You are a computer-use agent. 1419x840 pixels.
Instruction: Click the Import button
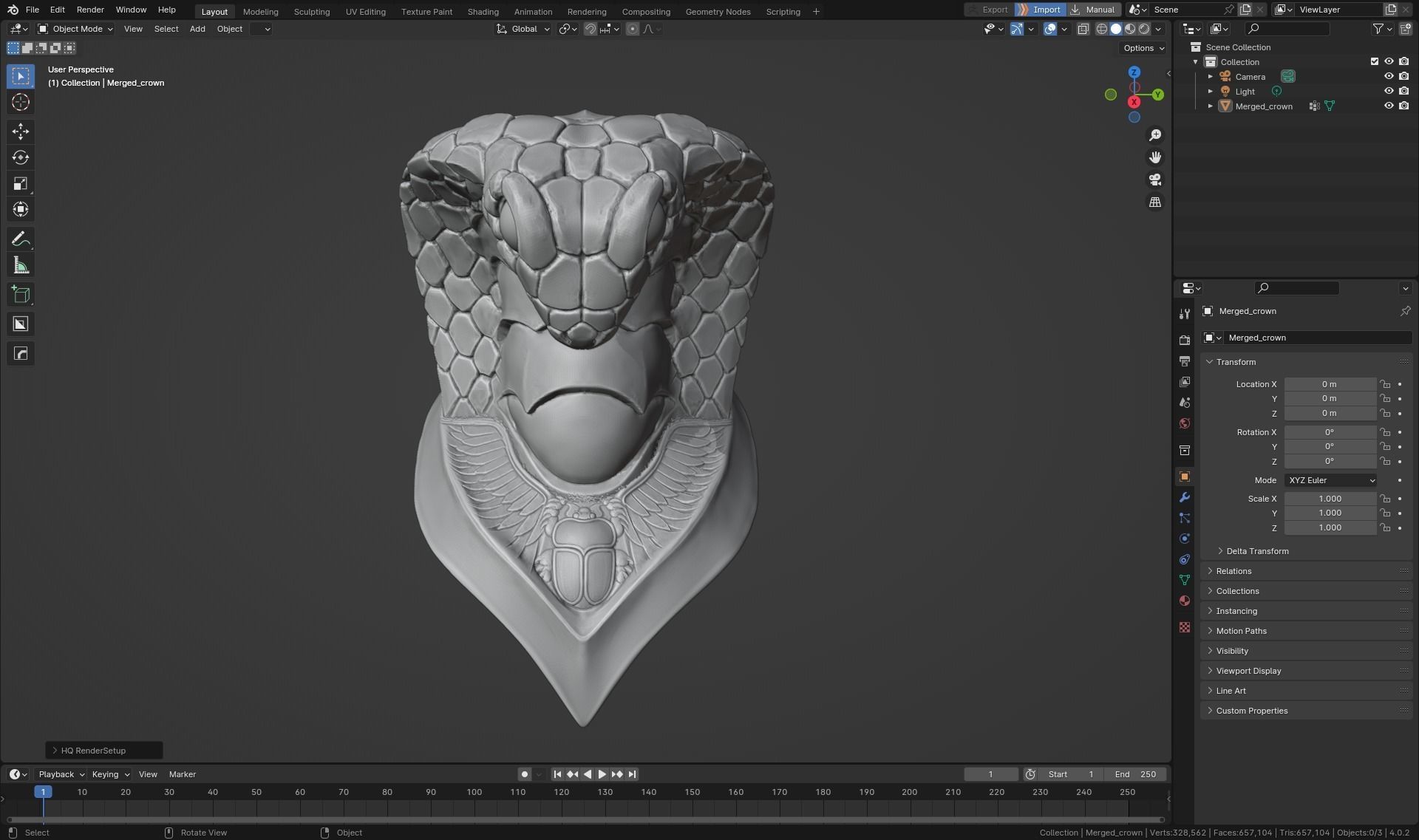pyautogui.click(x=1040, y=10)
